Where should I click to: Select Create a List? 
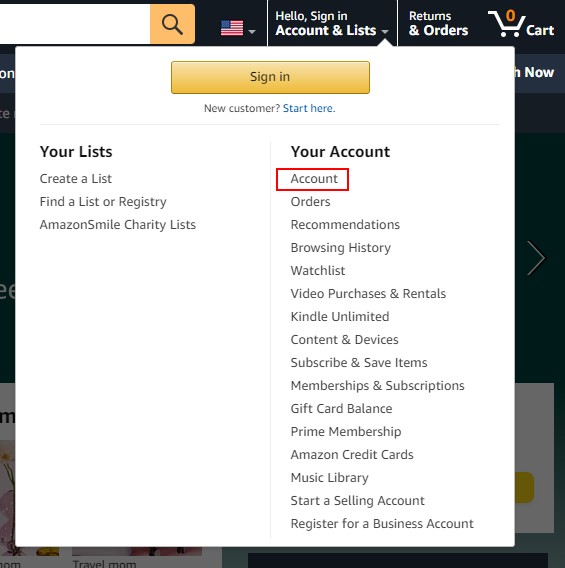click(x=76, y=179)
